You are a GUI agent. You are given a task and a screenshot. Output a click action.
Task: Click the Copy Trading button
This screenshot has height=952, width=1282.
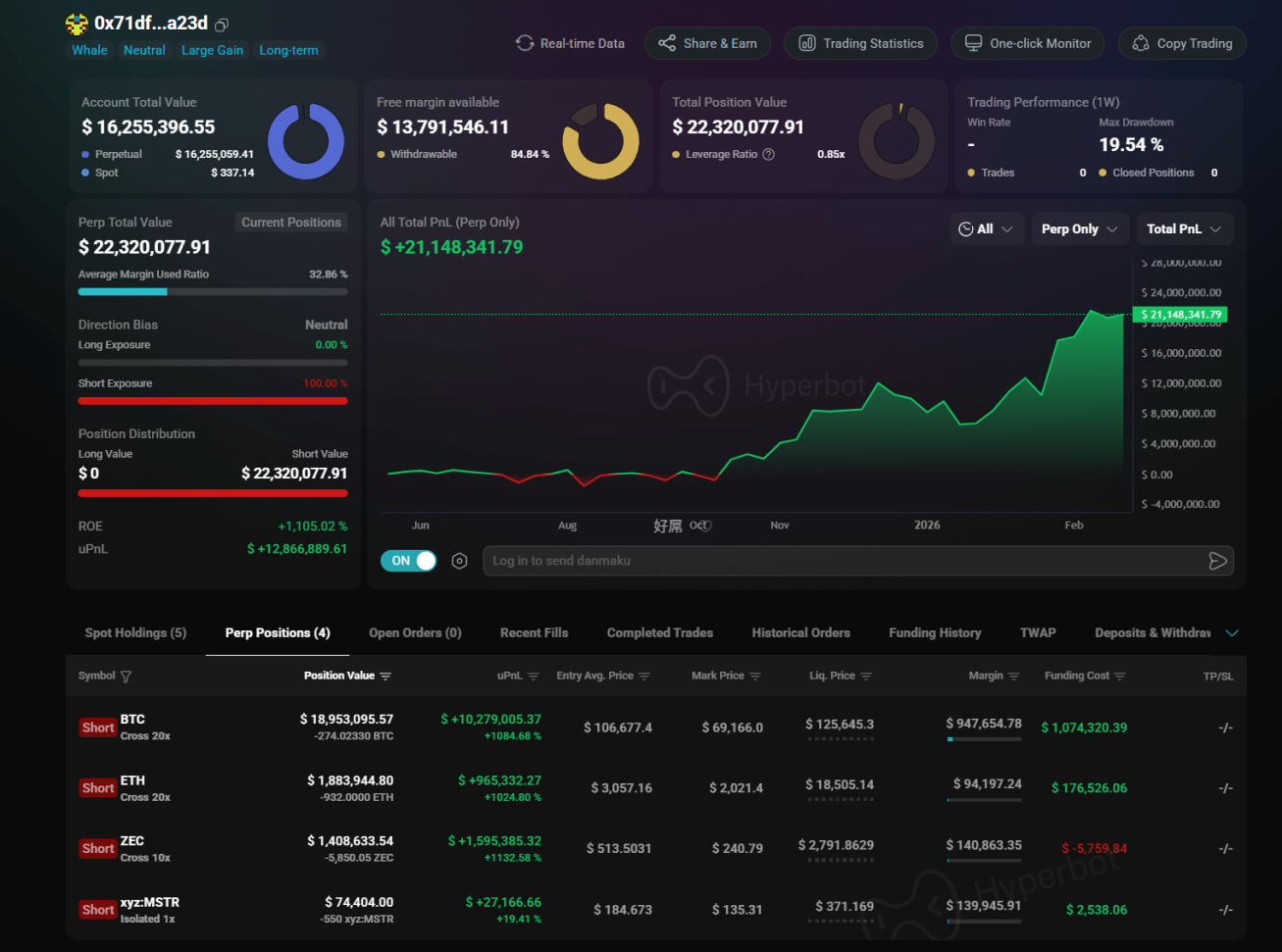click(1182, 43)
